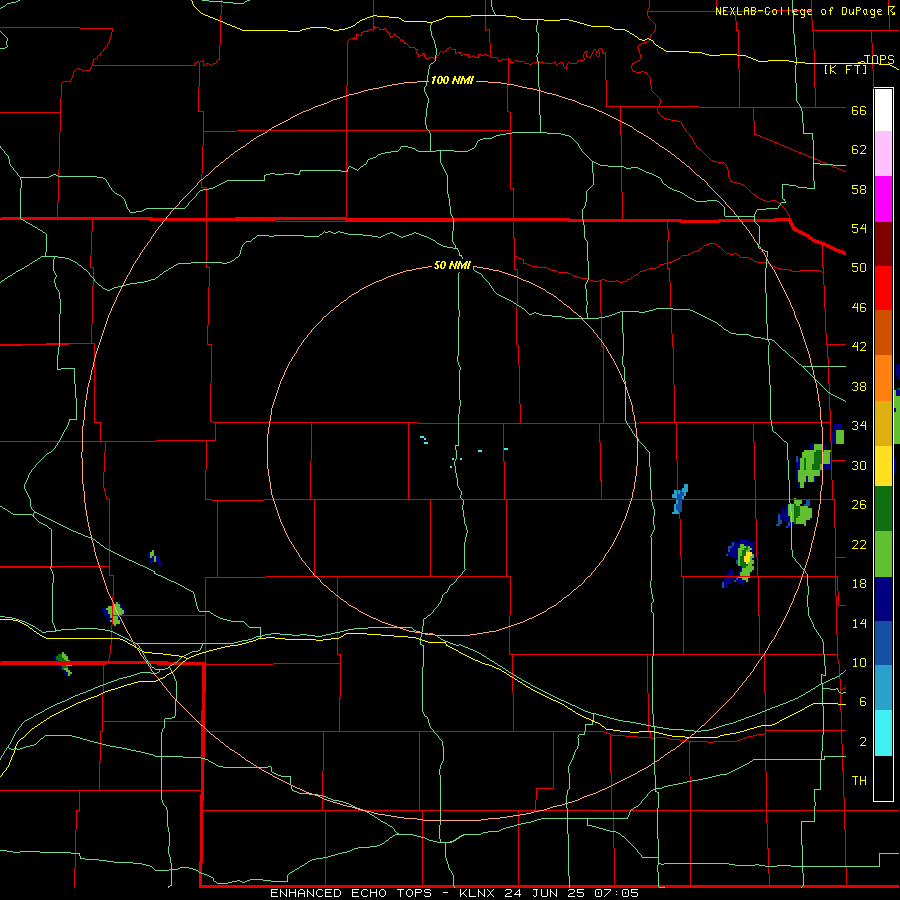This screenshot has height=900, width=900.
Task: Click the '14' value on the scale
Action: coord(859,623)
